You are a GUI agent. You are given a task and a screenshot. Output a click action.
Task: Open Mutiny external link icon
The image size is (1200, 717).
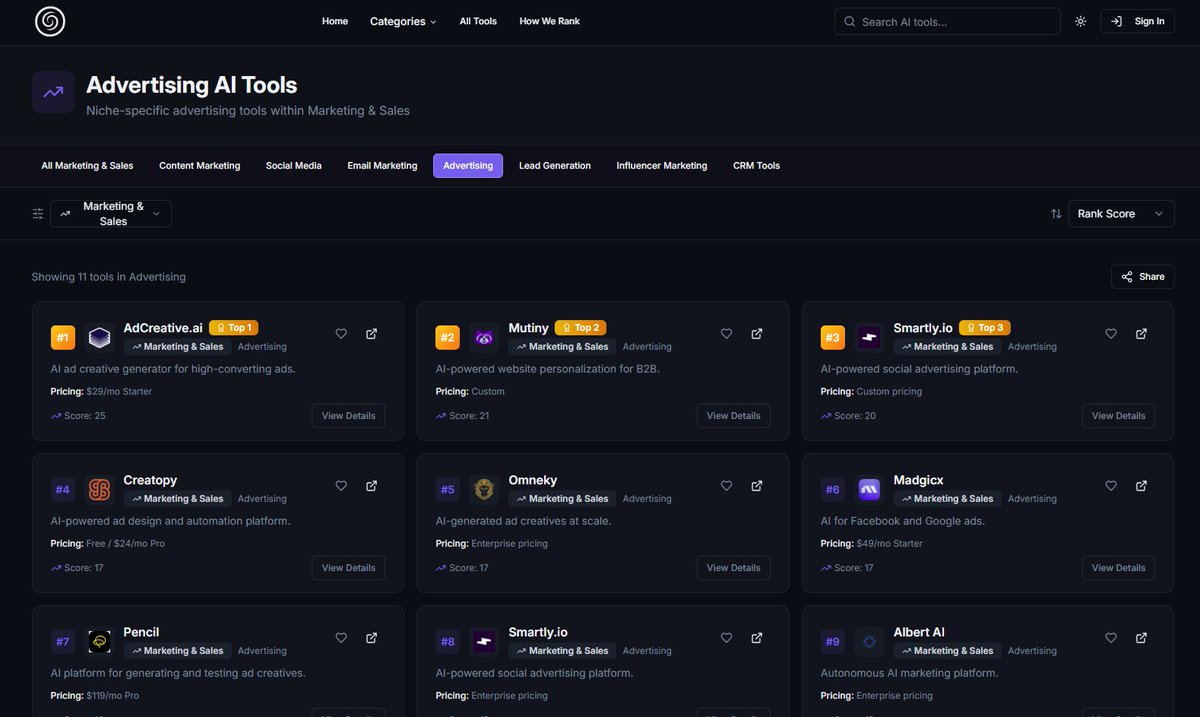click(757, 334)
